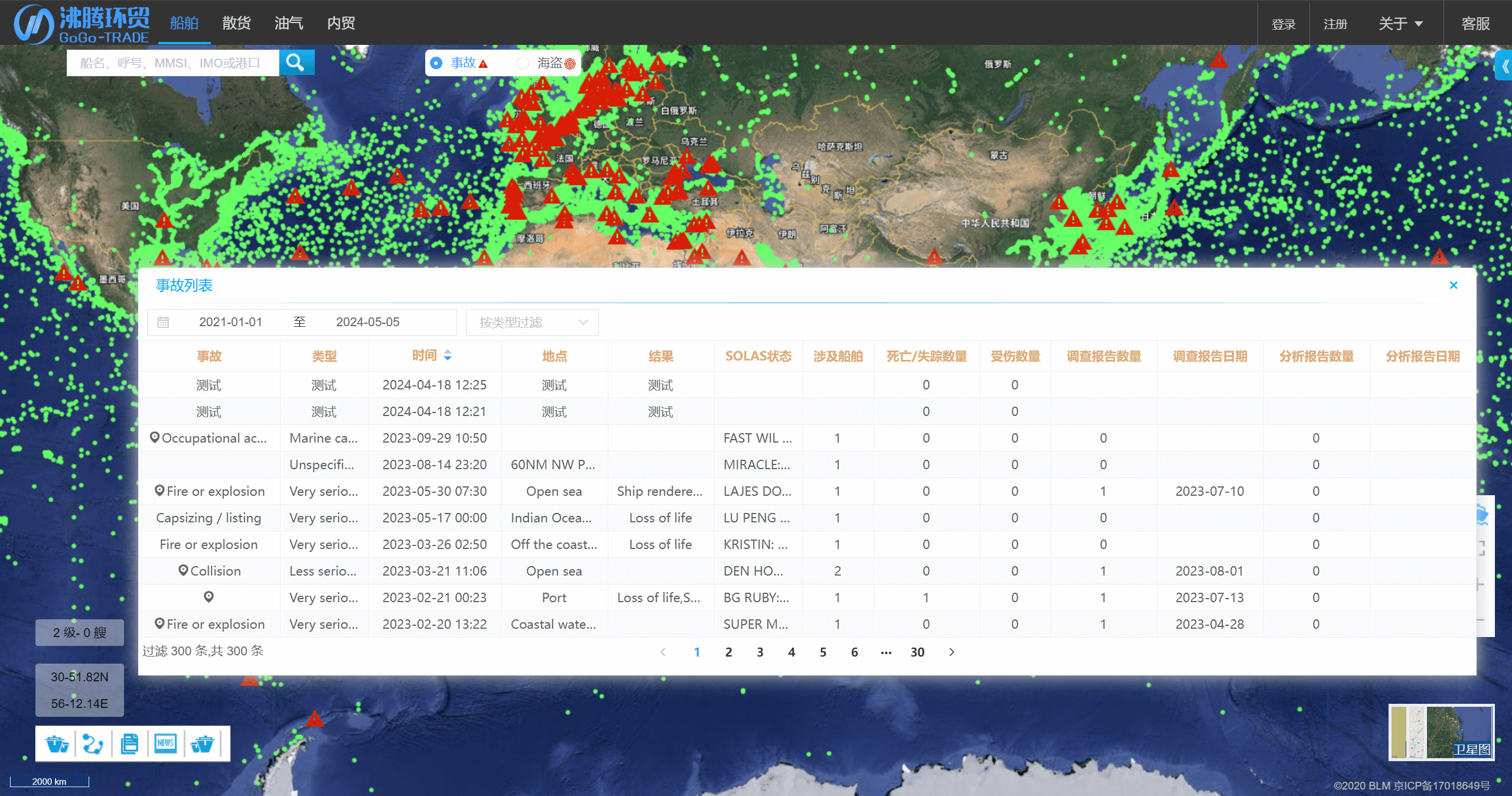Screen dimensions: 1512x796
Task: Close the 事故列表 panel
Action: 1454,285
